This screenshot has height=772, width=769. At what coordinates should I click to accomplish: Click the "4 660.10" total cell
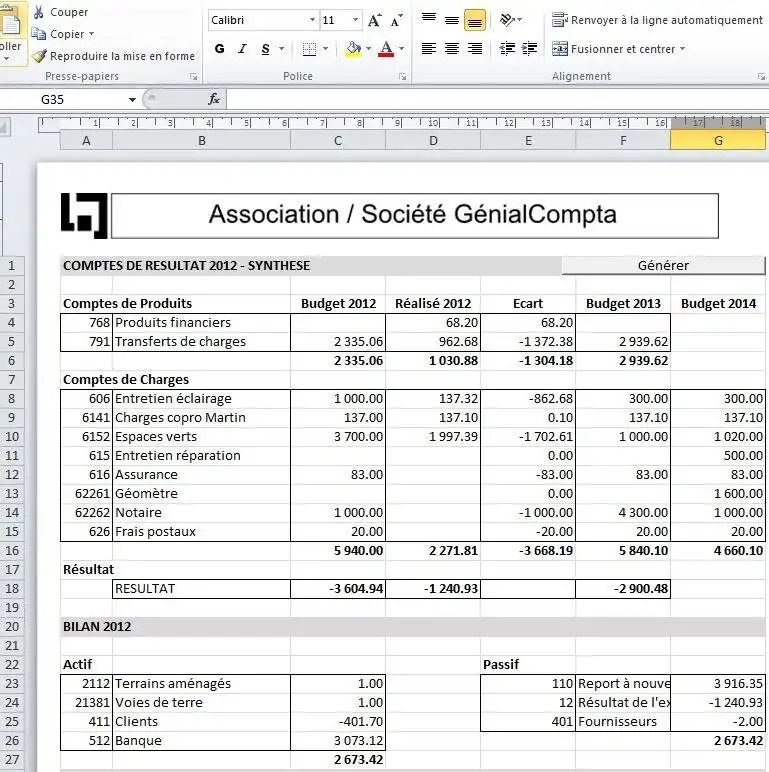(718, 551)
